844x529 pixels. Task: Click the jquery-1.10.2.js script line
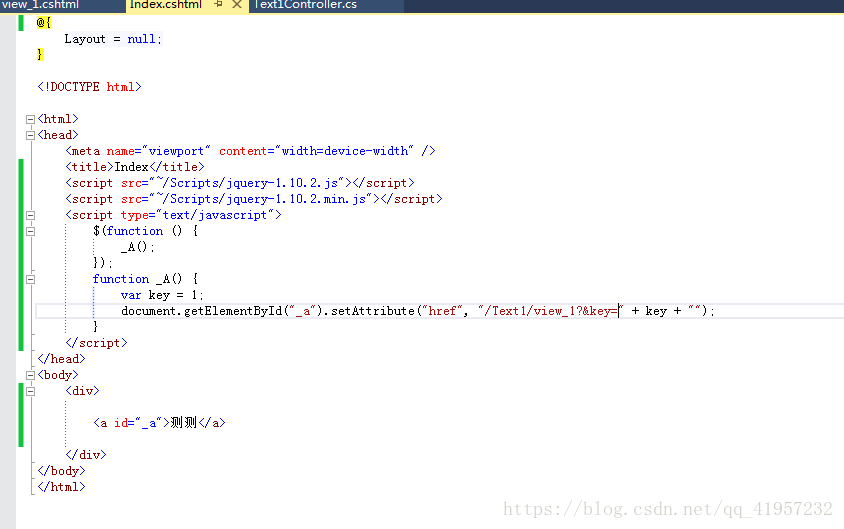[240, 183]
